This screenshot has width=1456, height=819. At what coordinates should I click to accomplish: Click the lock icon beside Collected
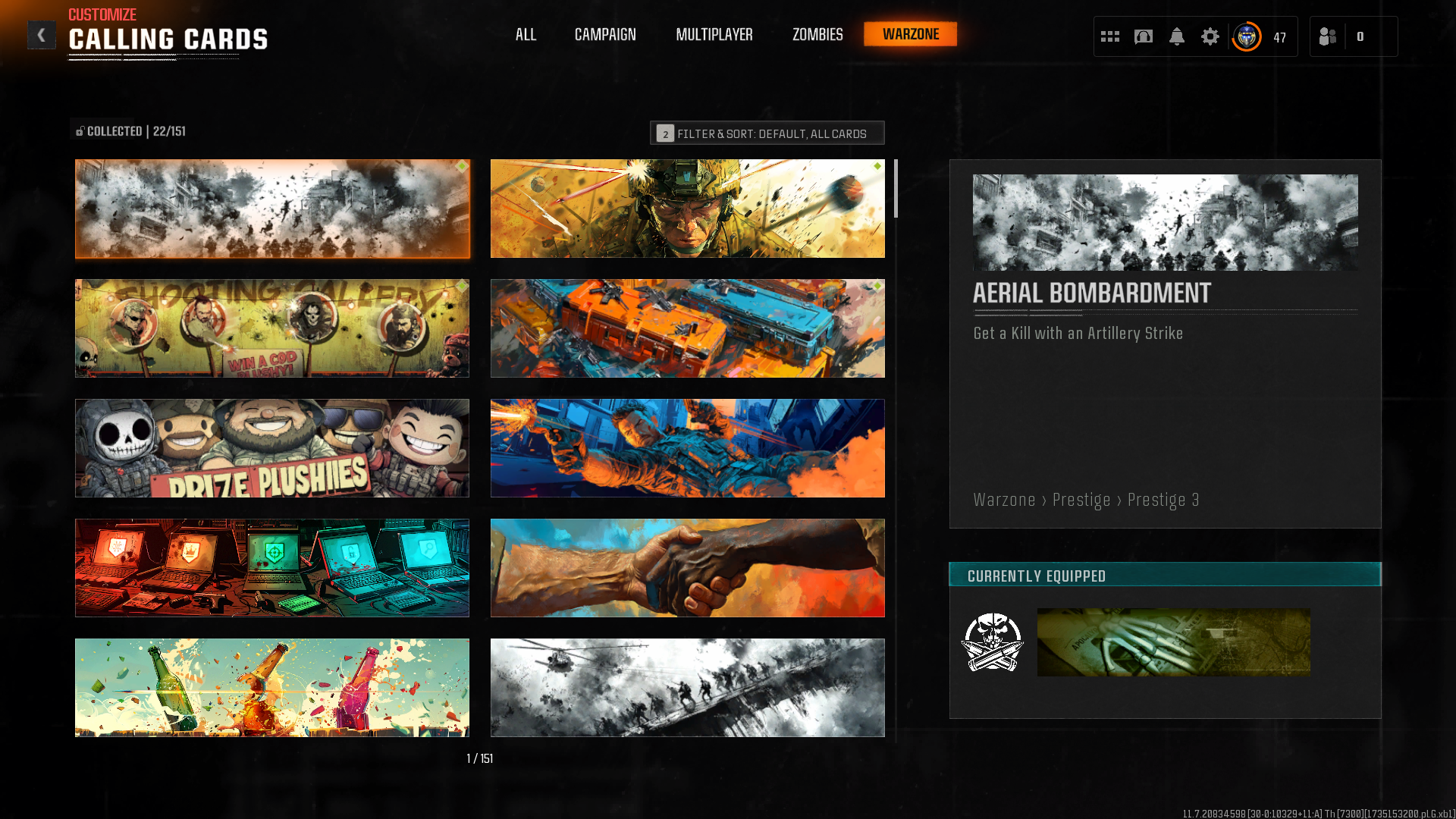pyautogui.click(x=80, y=131)
